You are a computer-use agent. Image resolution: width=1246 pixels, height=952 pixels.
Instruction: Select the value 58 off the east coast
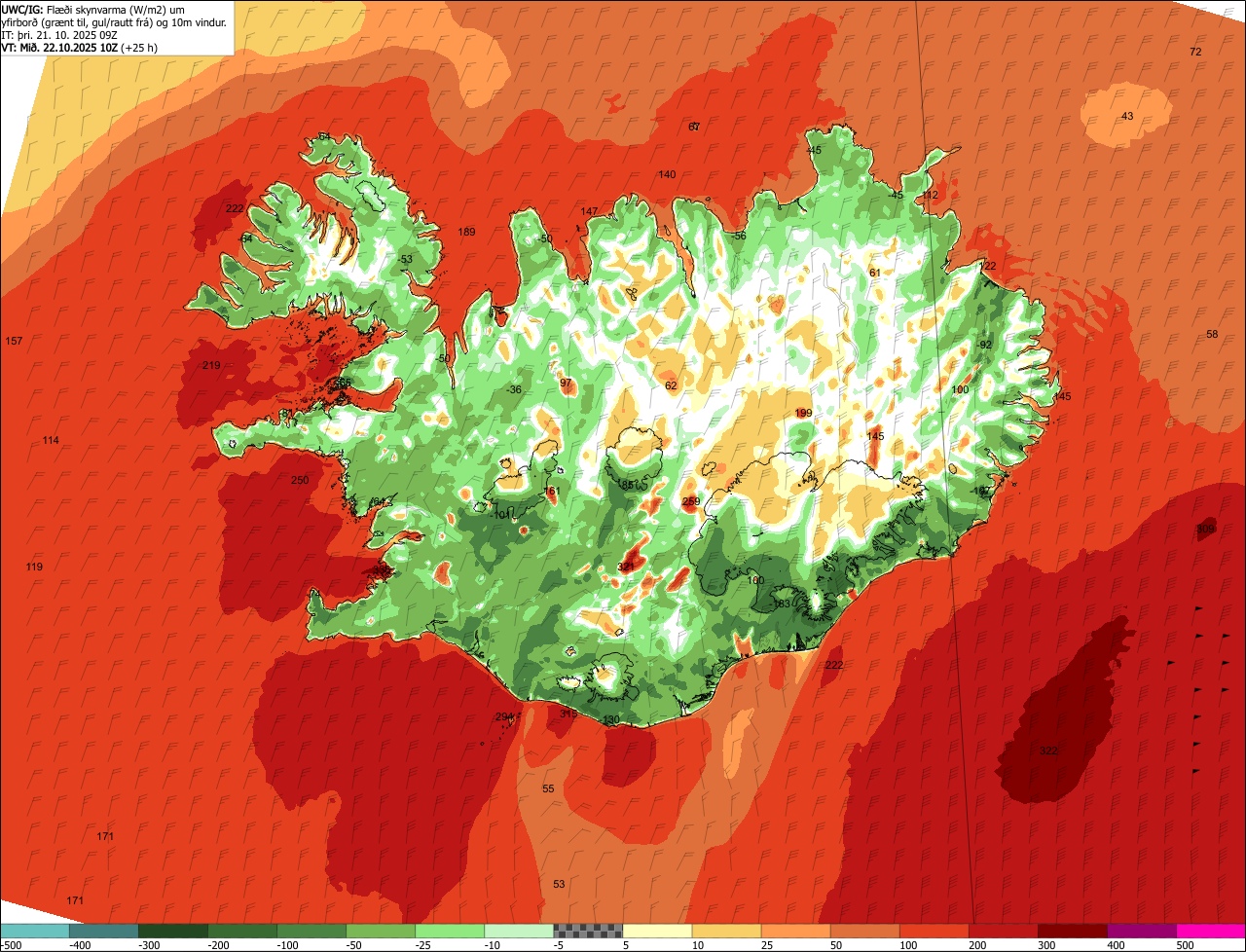1212,334
